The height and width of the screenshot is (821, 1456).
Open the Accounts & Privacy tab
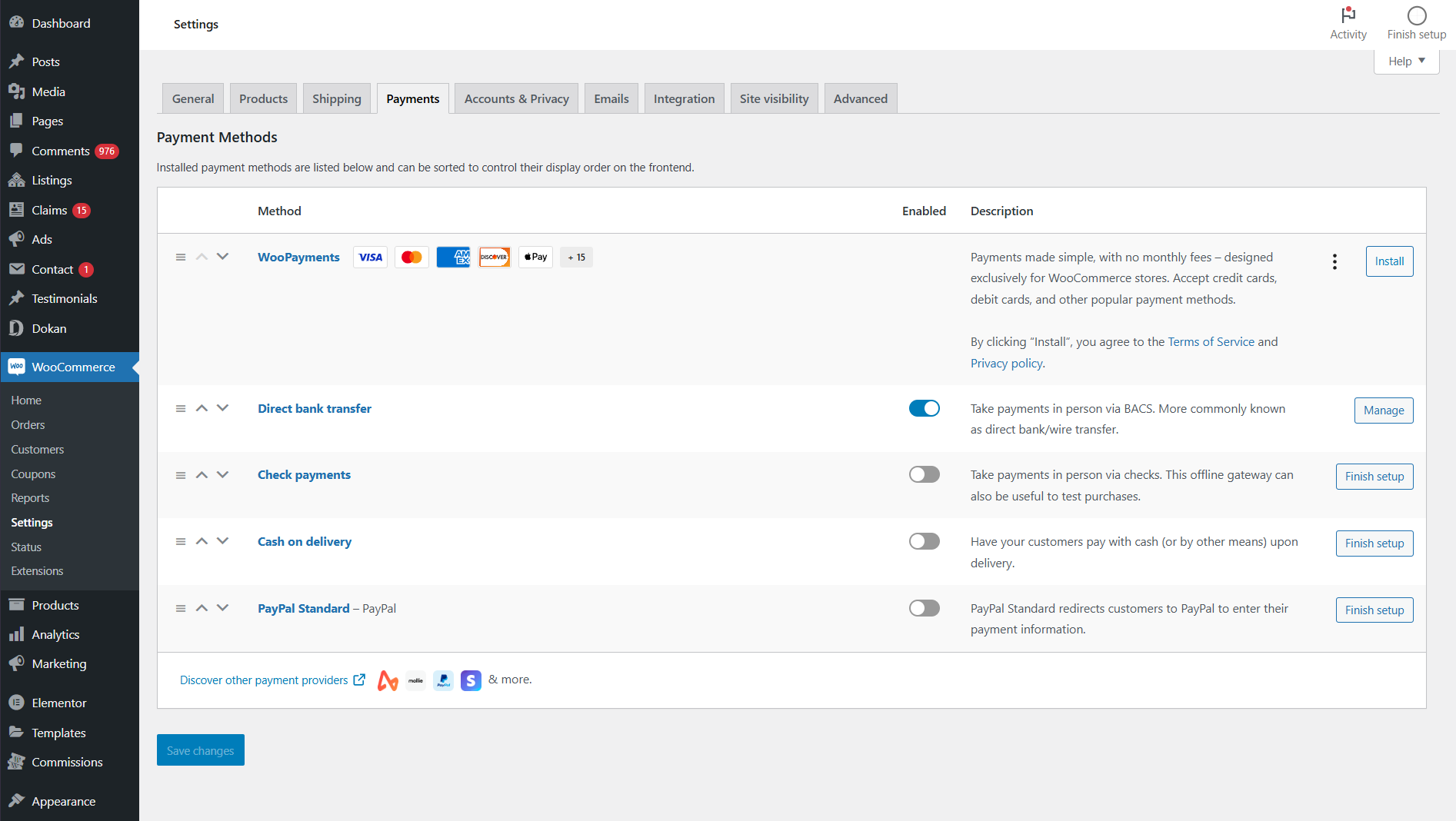516,99
